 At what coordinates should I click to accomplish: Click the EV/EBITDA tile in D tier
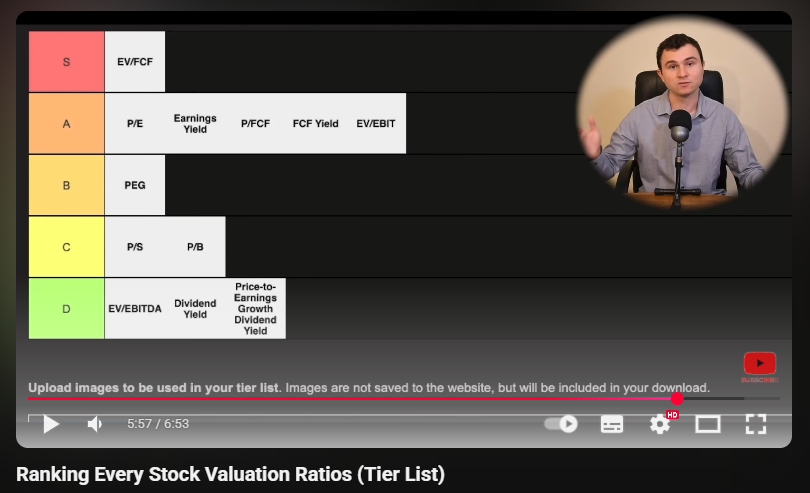pyautogui.click(x=135, y=309)
